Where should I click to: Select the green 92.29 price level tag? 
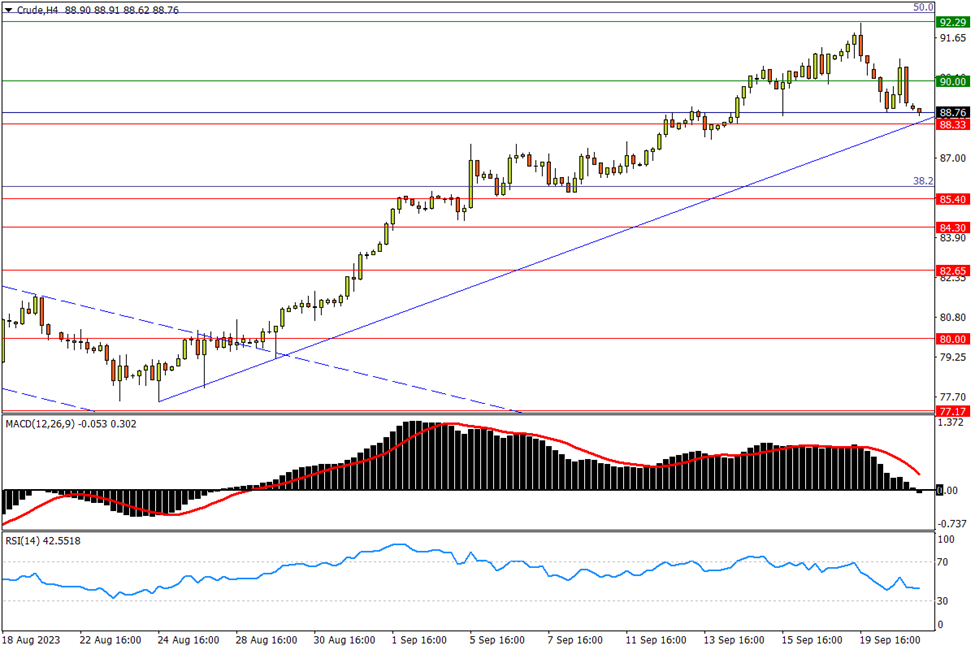pos(952,22)
